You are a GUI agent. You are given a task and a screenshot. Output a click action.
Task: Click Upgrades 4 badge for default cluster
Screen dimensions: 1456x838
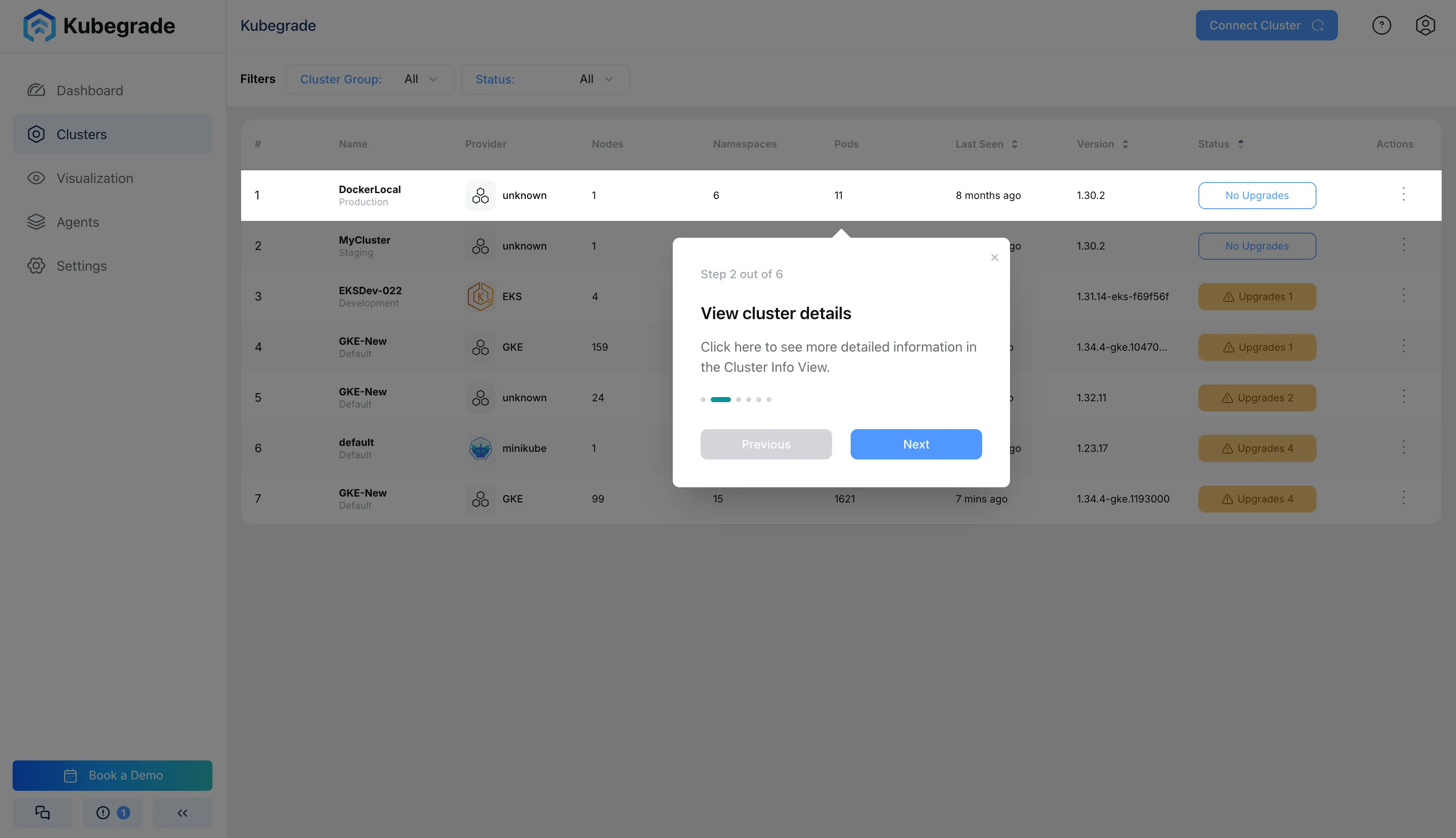click(x=1257, y=449)
